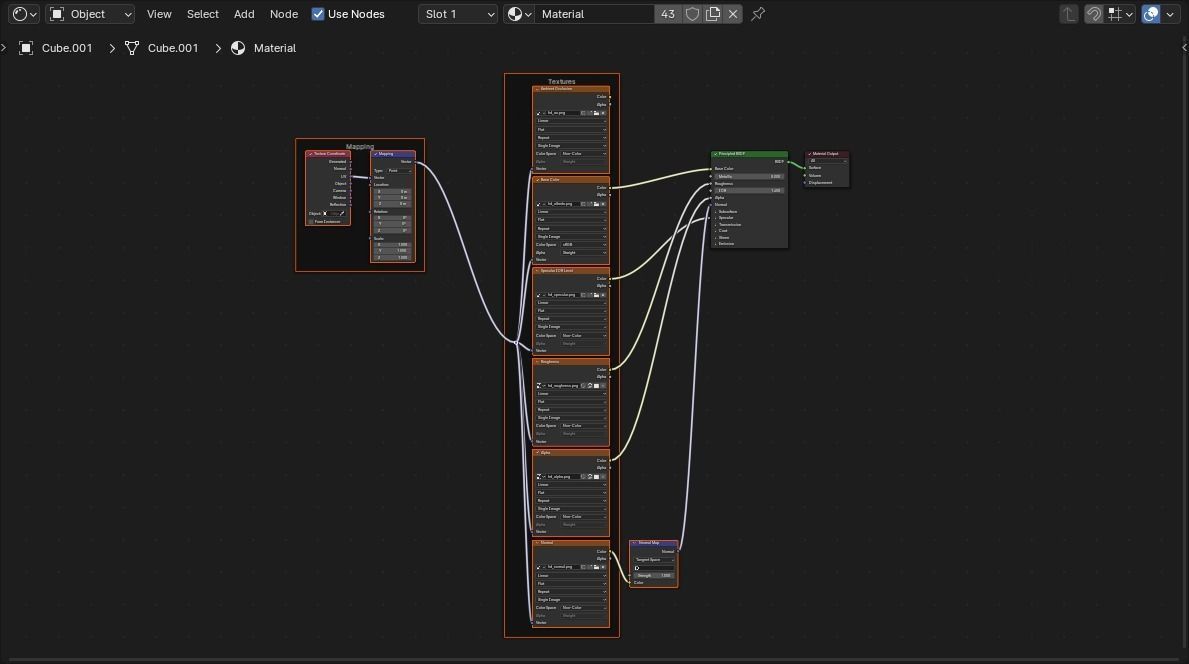Screen dimensions: 1189x664
Task: Open folder icon in Roughness image node
Action: [596, 386]
